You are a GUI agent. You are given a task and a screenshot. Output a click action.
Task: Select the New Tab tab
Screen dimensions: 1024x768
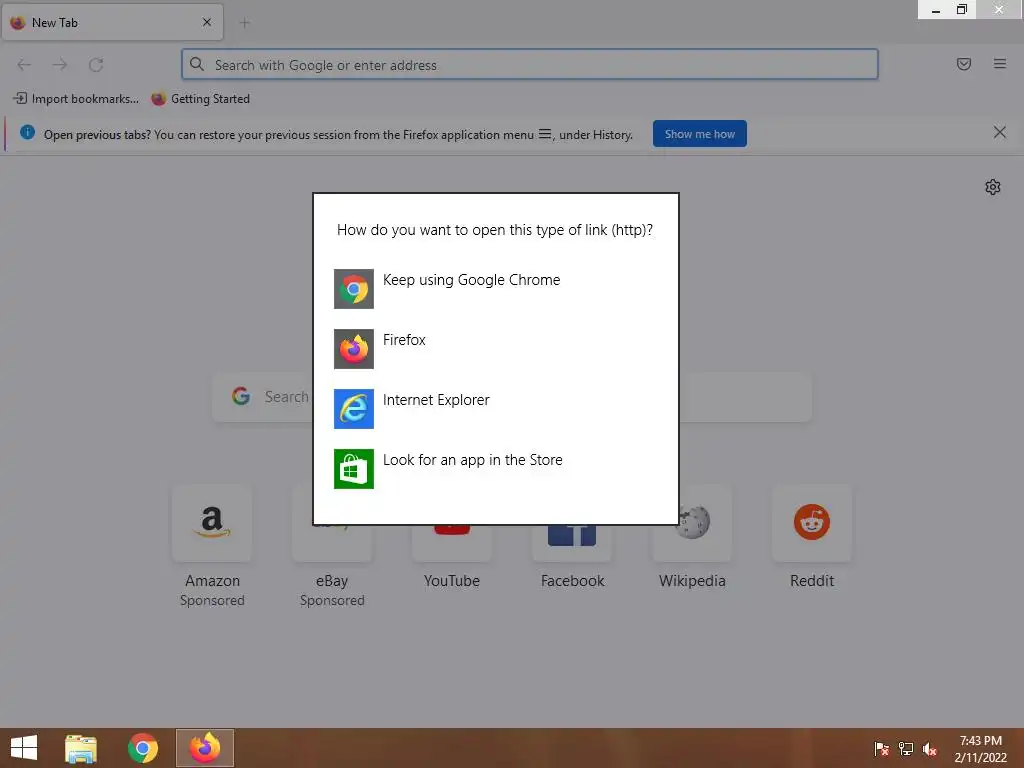coord(112,23)
